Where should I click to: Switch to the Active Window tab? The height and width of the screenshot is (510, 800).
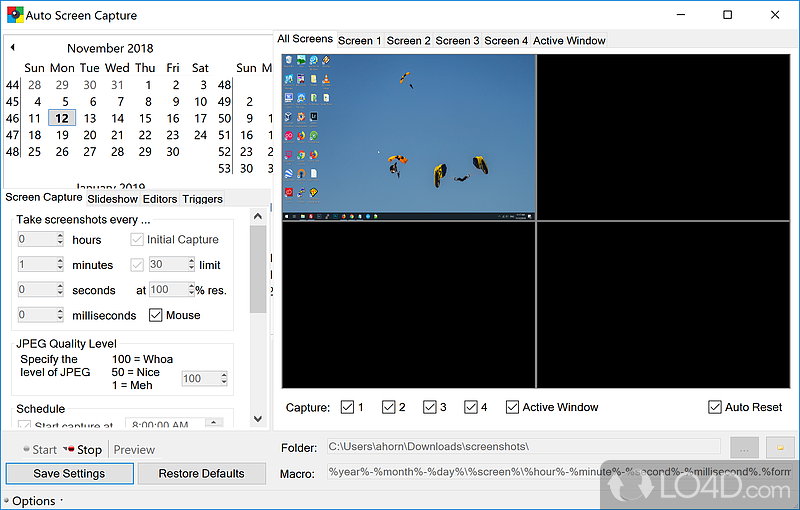tap(569, 41)
